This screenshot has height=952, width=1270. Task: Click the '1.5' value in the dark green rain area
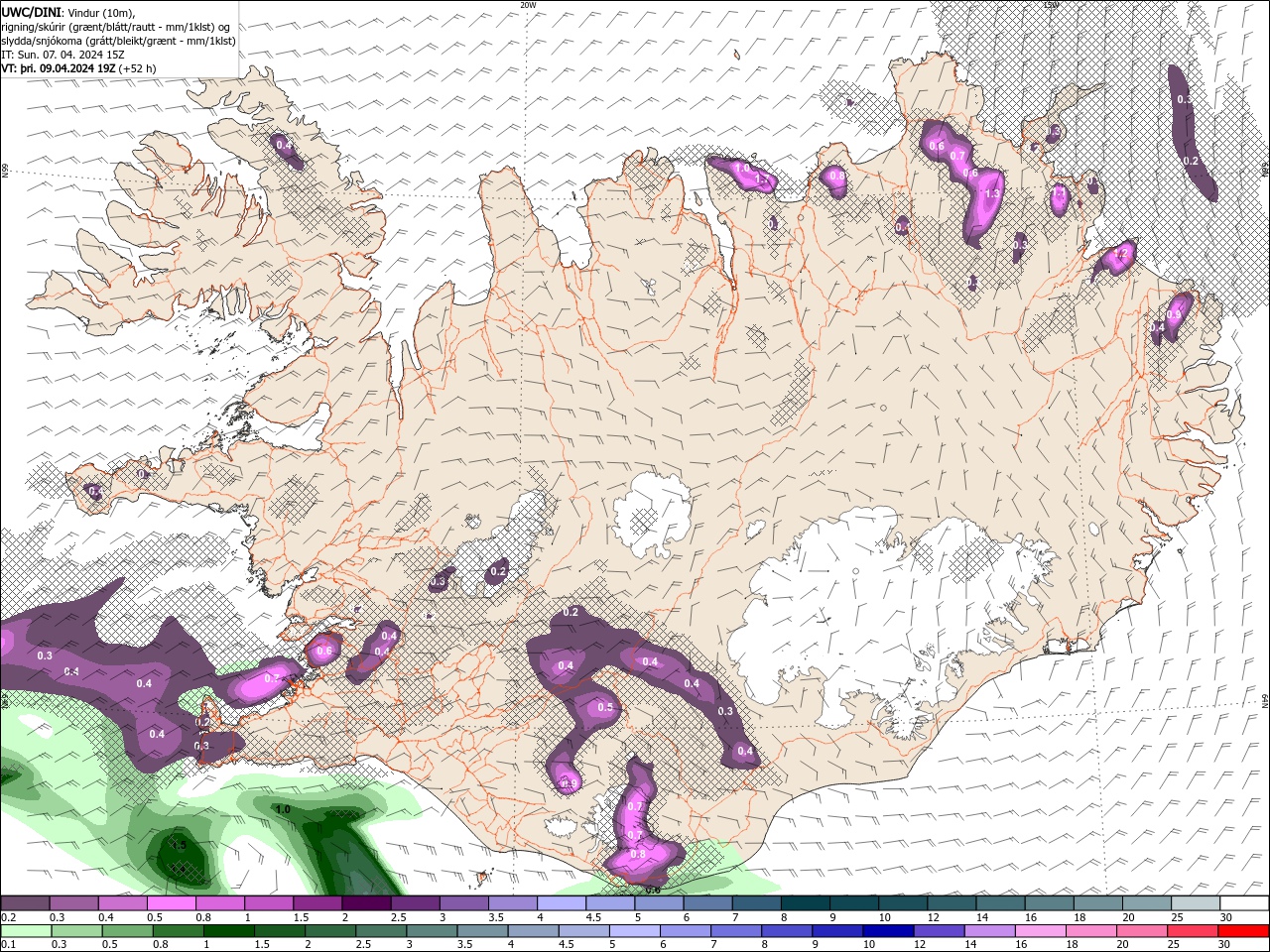179,845
